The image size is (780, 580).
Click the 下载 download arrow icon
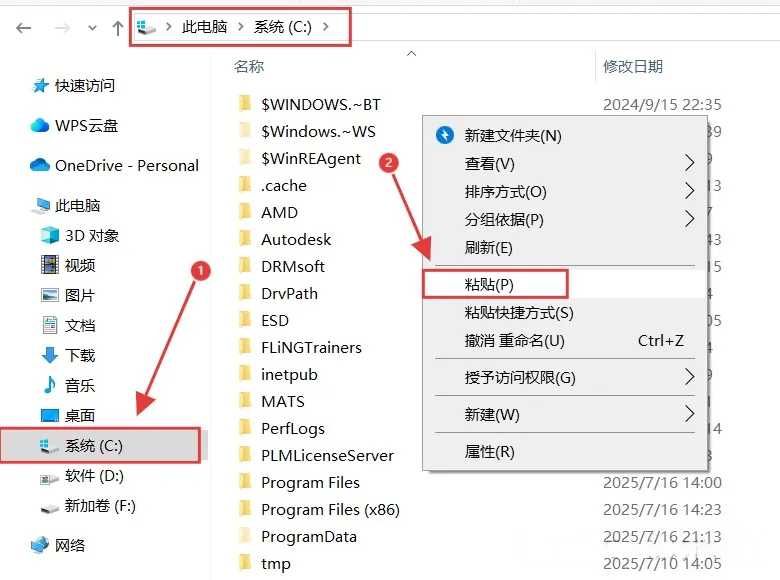(50, 355)
